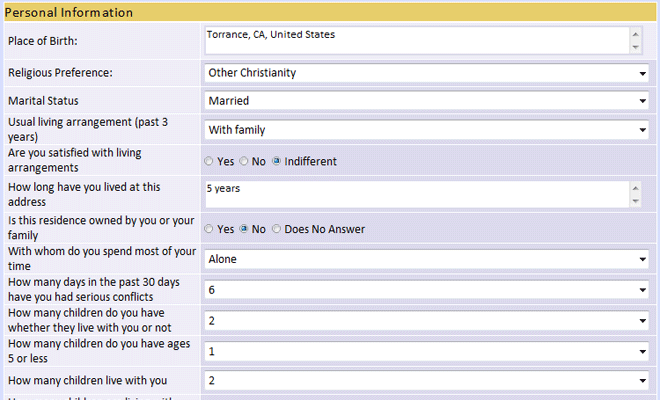The width and height of the screenshot is (660, 400).
Task: Click the how long lived at address field
Action: pyautogui.click(x=416, y=194)
